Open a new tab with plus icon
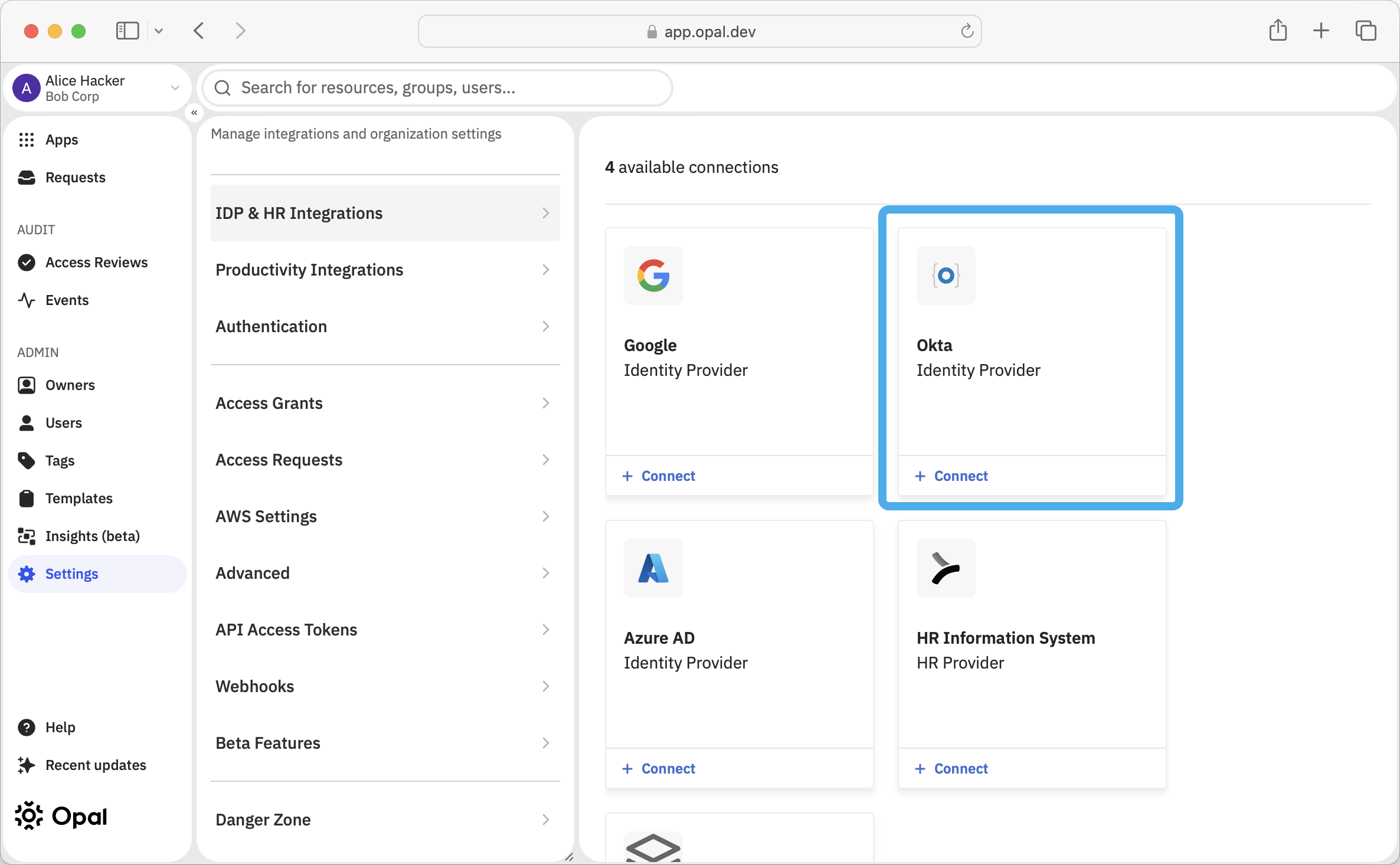Screen dimensions: 1400x865 [x=1322, y=31]
